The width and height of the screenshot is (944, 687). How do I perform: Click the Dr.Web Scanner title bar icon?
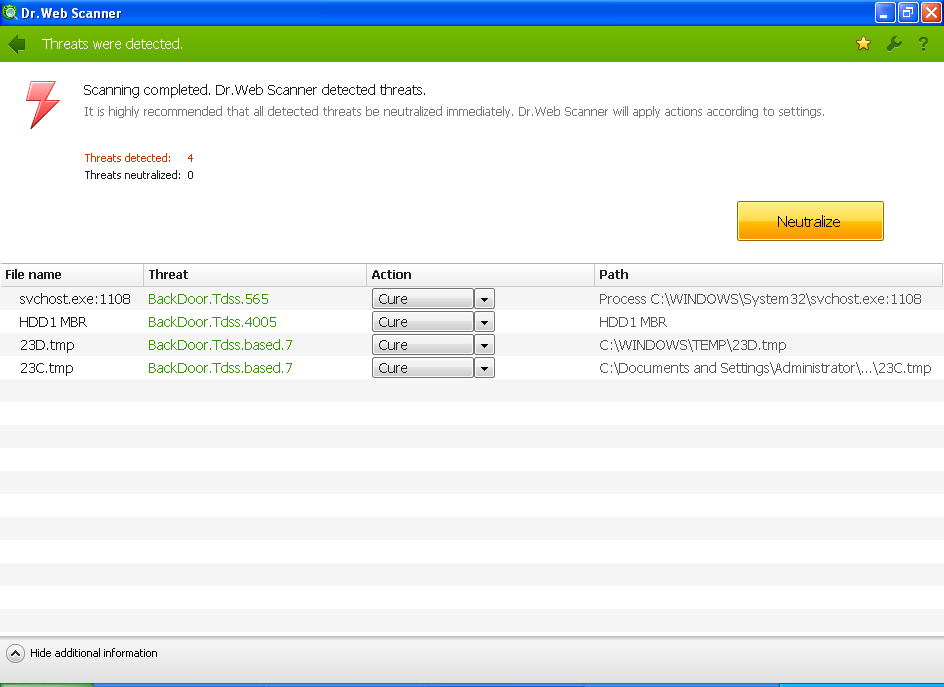(x=10, y=13)
